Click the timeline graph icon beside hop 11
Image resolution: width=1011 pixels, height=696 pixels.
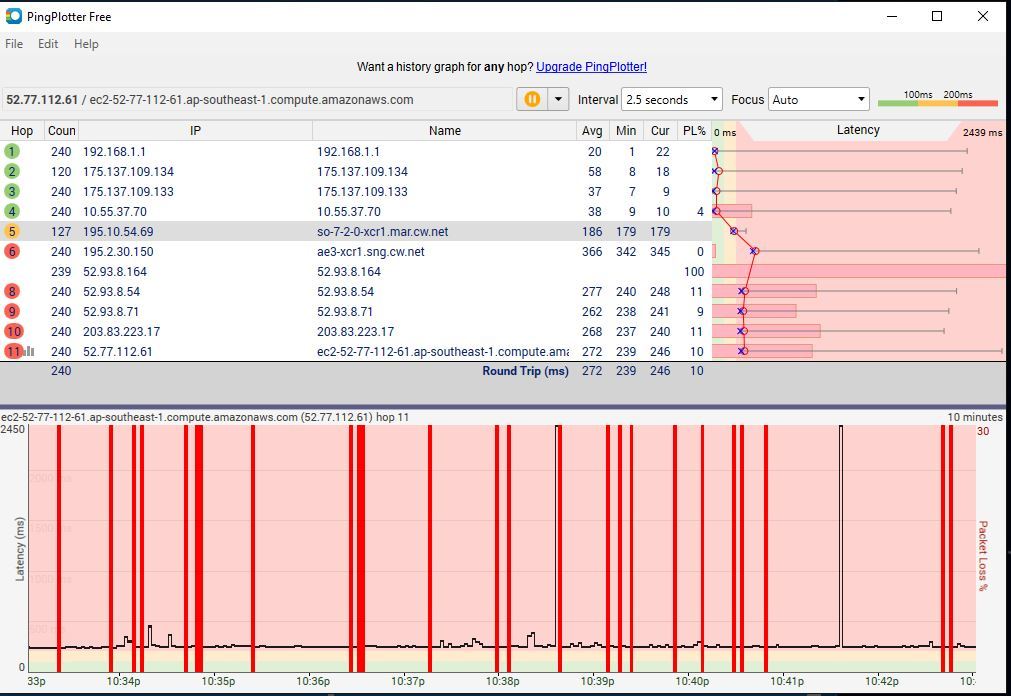click(x=30, y=351)
